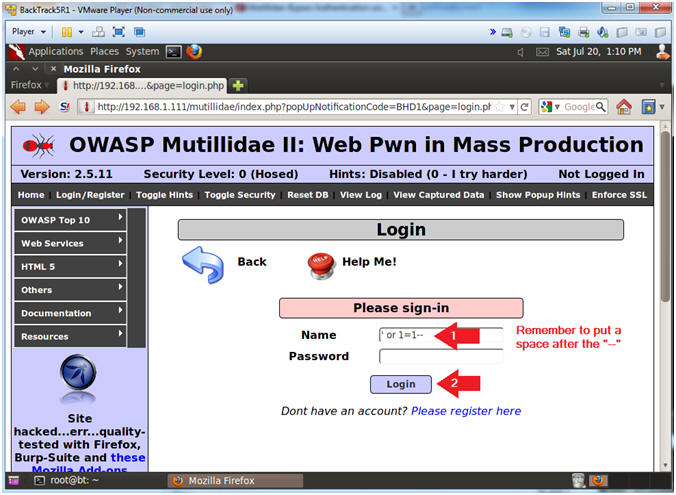Click the NoScript S icon beside the navigation arrows

pos(65,107)
